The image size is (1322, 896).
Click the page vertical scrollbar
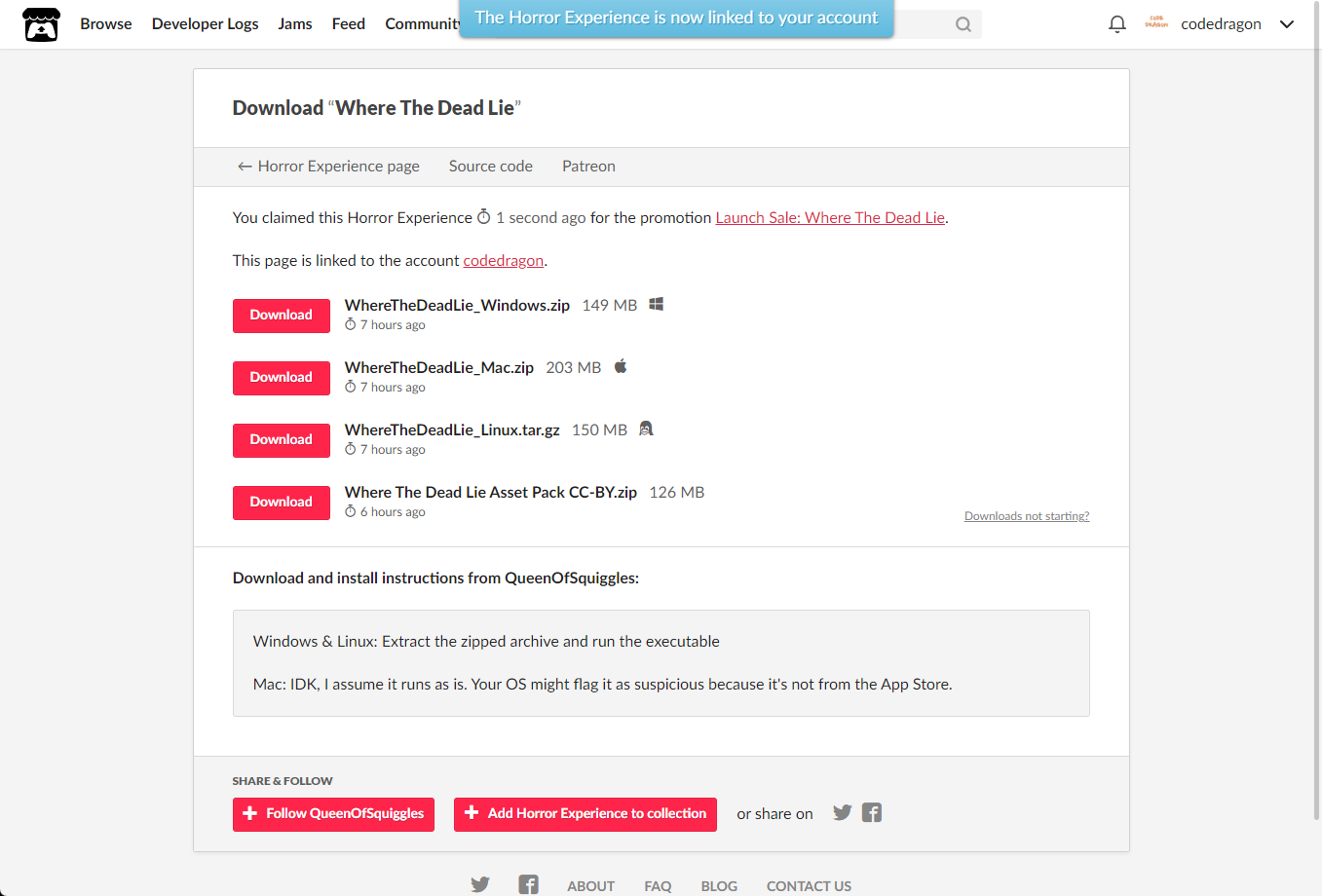tap(1317, 409)
